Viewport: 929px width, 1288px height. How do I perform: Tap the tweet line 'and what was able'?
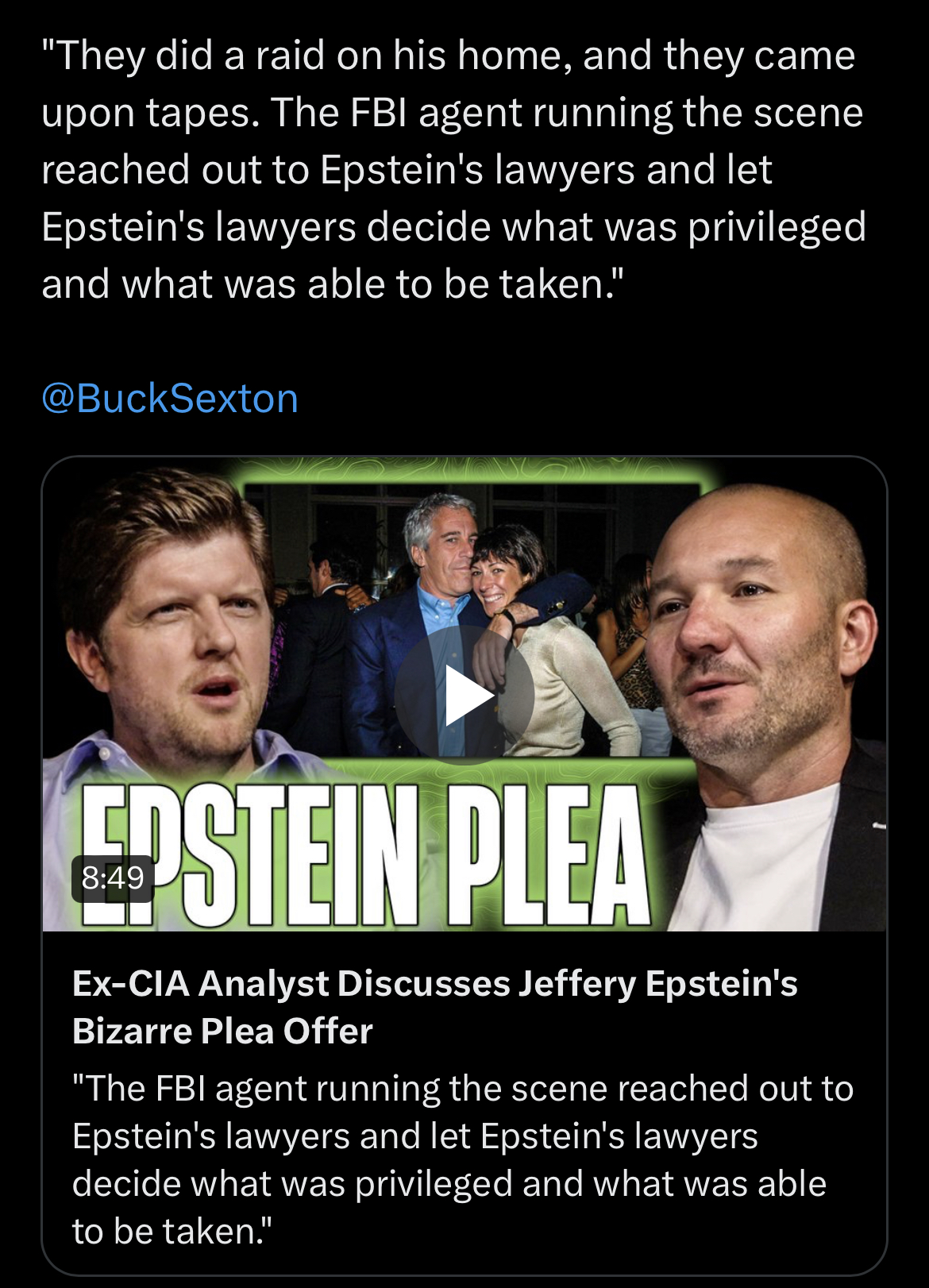[x=333, y=283]
